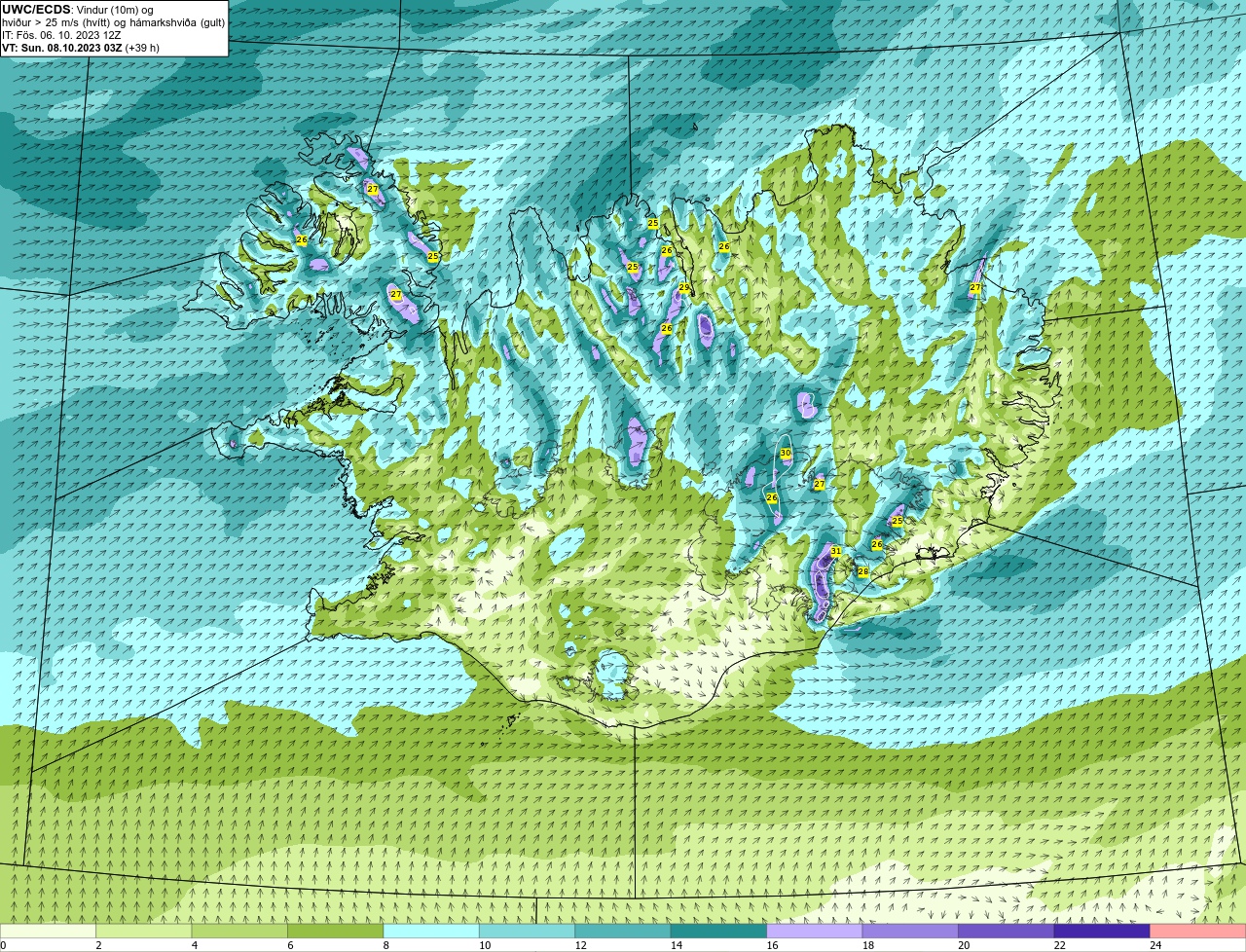Select the 4–6 m/s legend color swatch
Viewport: 1246px width, 952px height.
coord(240,931)
